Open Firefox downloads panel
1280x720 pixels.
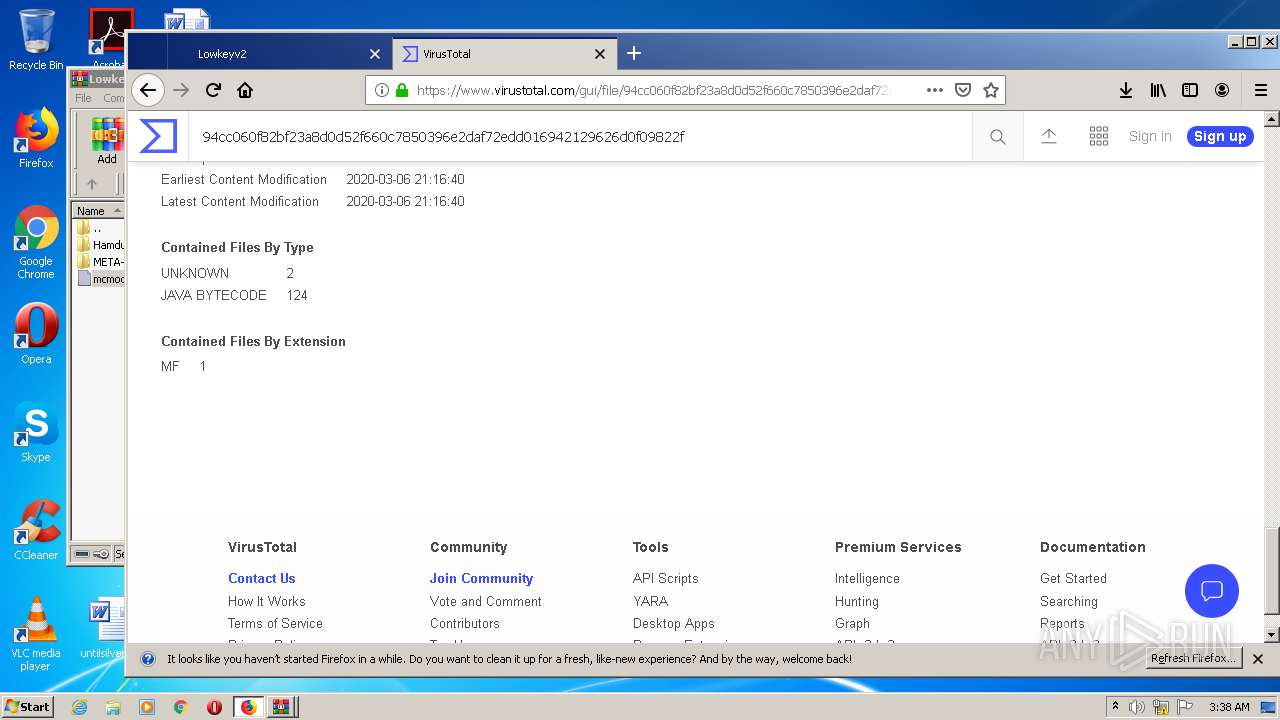click(1126, 90)
